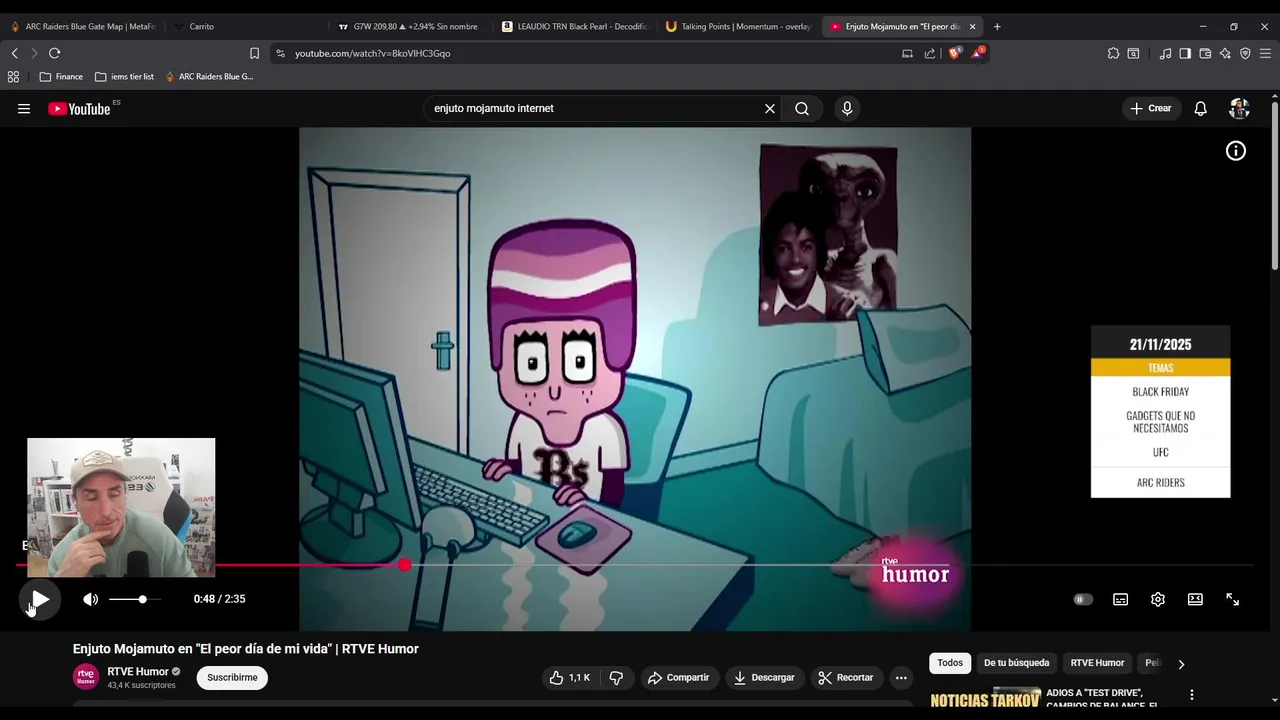Open a new browser tab

pos(997,27)
